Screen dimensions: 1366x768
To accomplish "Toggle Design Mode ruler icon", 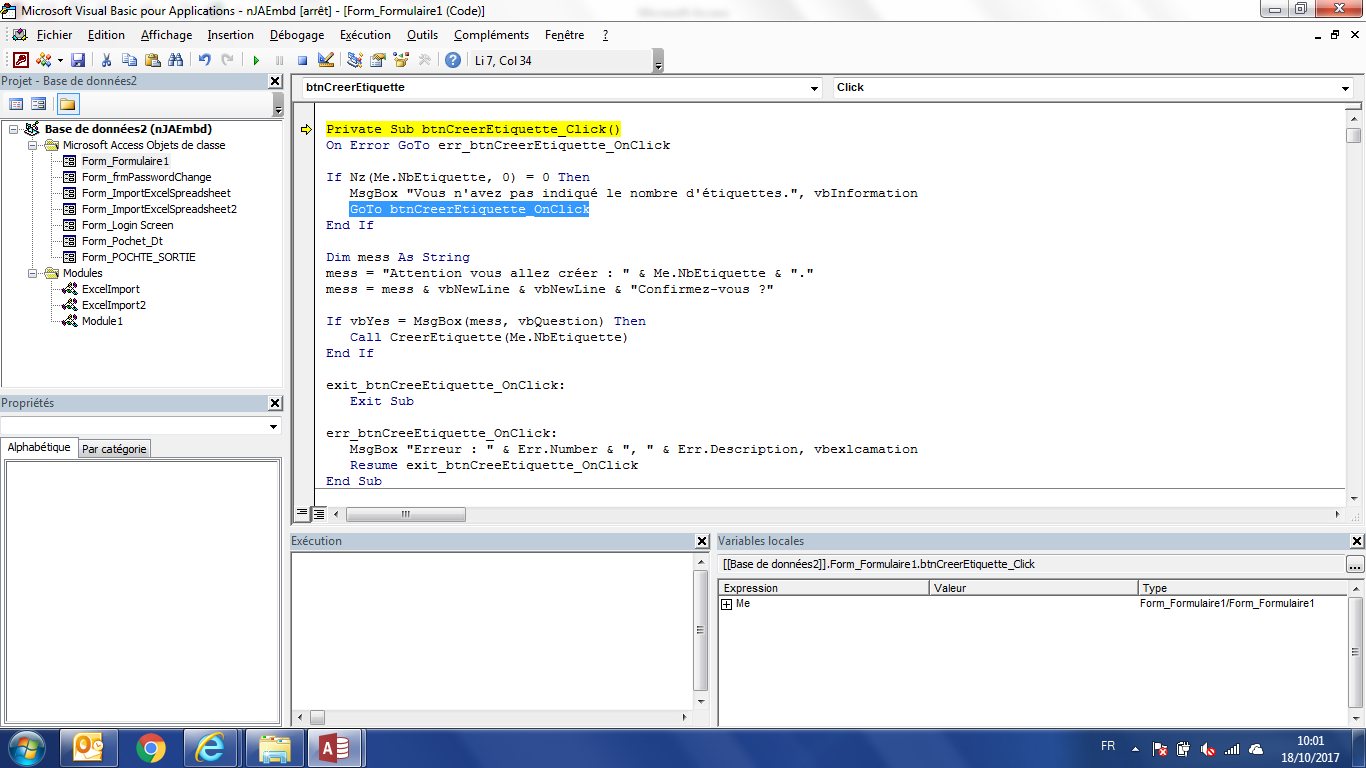I will 325,60.
